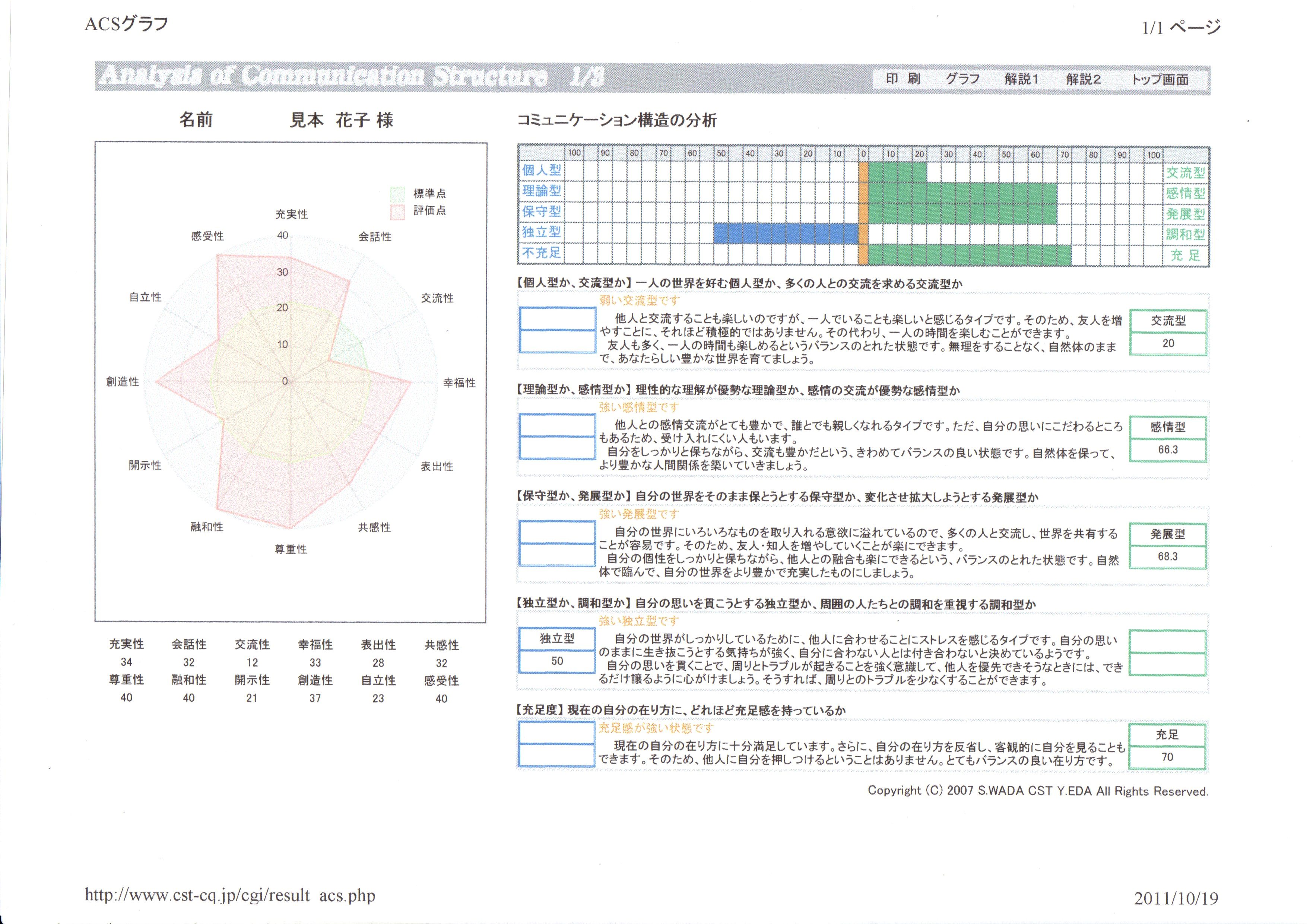Select the 評価点 pink legend swatch

[x=397, y=212]
